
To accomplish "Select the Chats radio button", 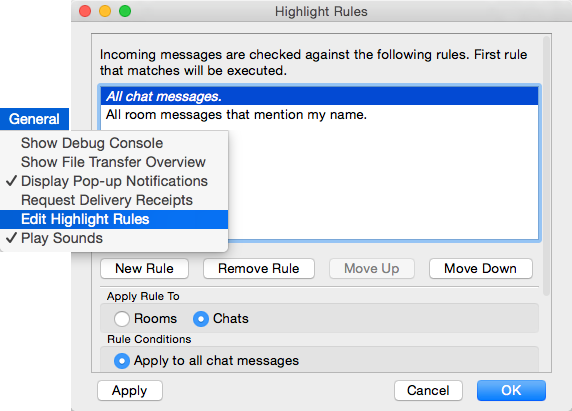I will click(201, 319).
